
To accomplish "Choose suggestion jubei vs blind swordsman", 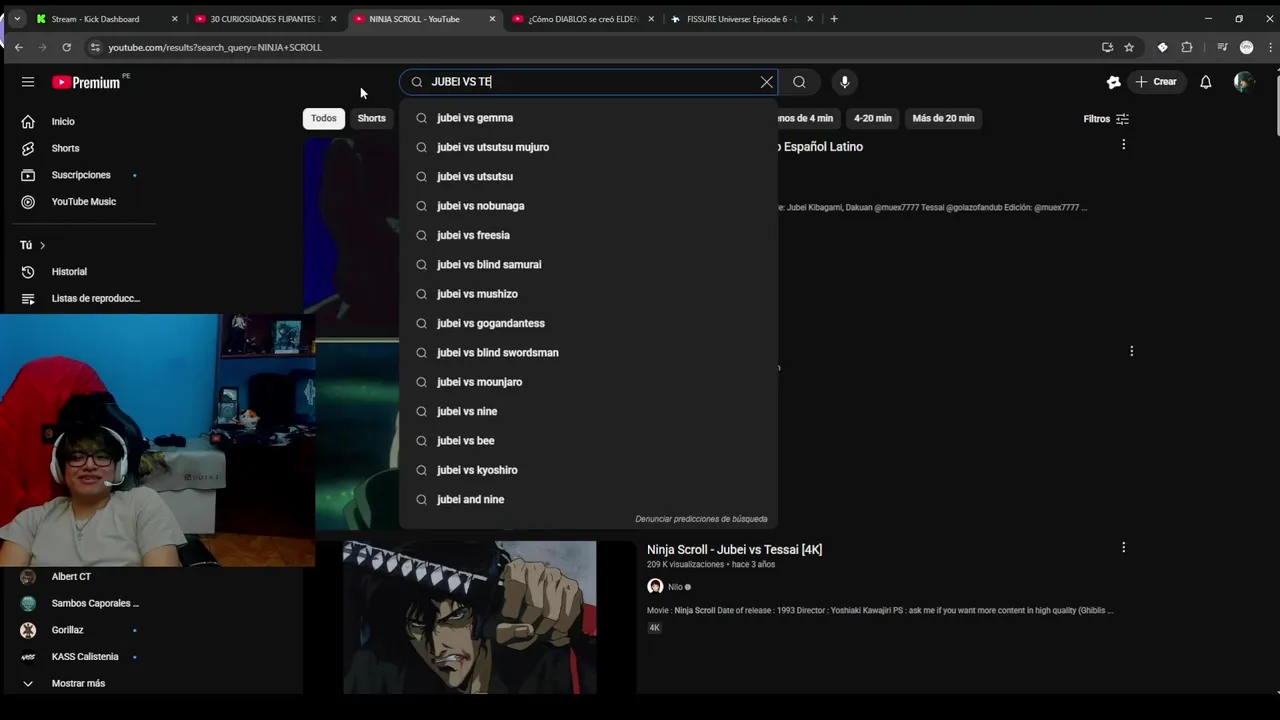I will pos(588,352).
